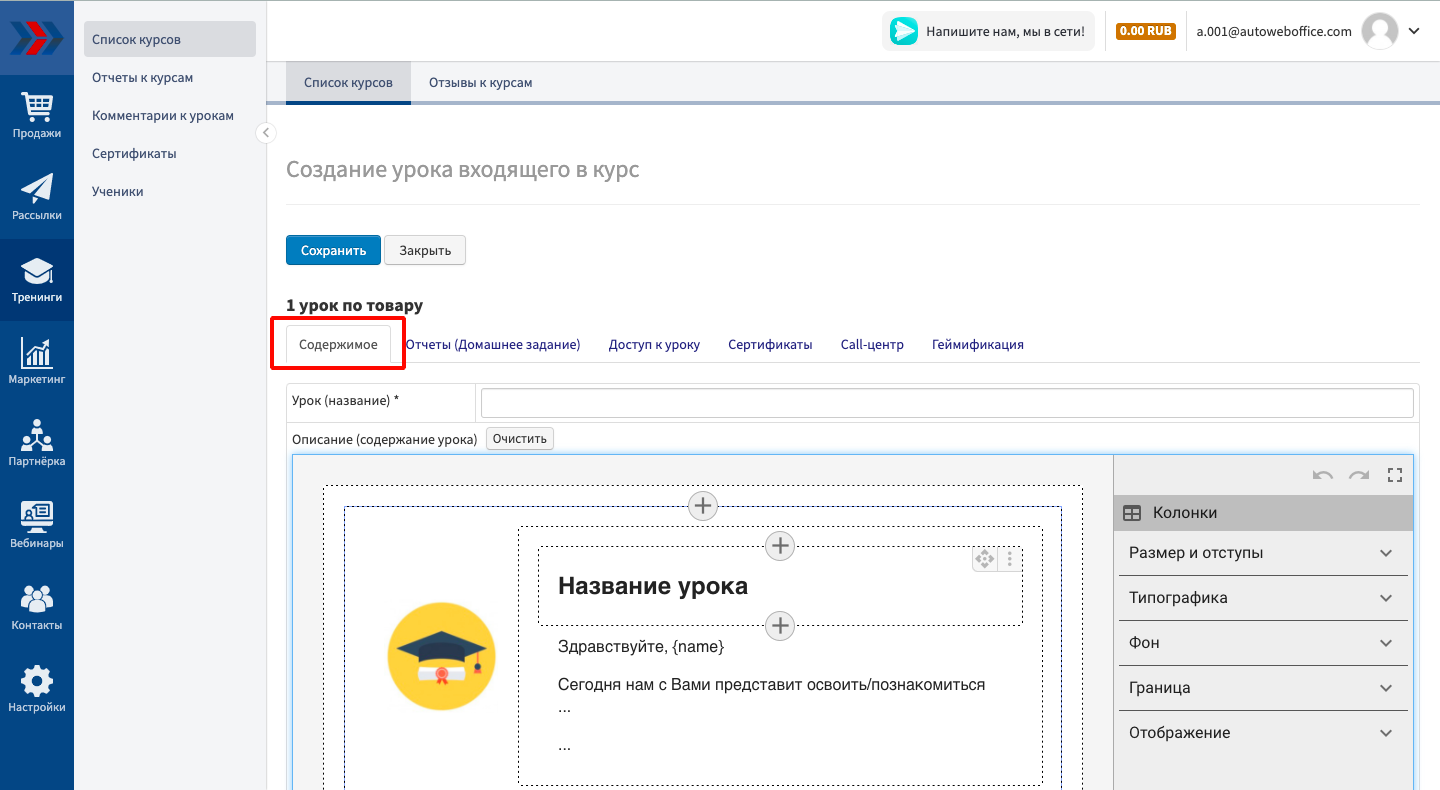The height and width of the screenshot is (790, 1440).
Task: Open the Контакты people icon
Action: tap(37, 607)
